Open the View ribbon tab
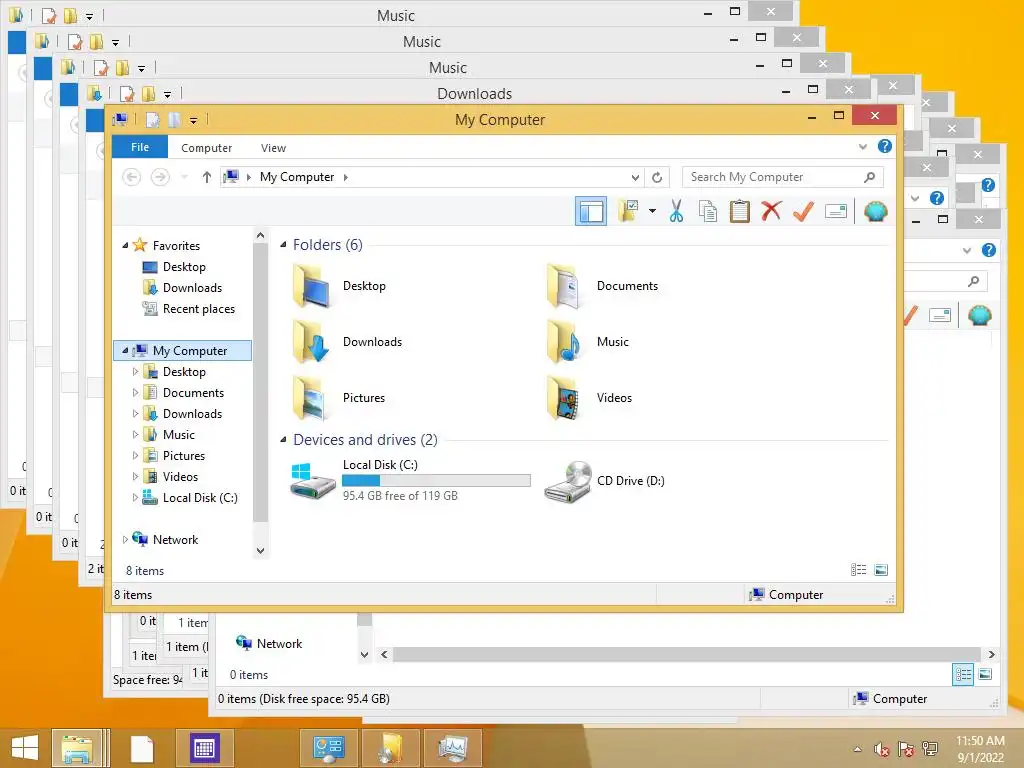 tap(273, 148)
